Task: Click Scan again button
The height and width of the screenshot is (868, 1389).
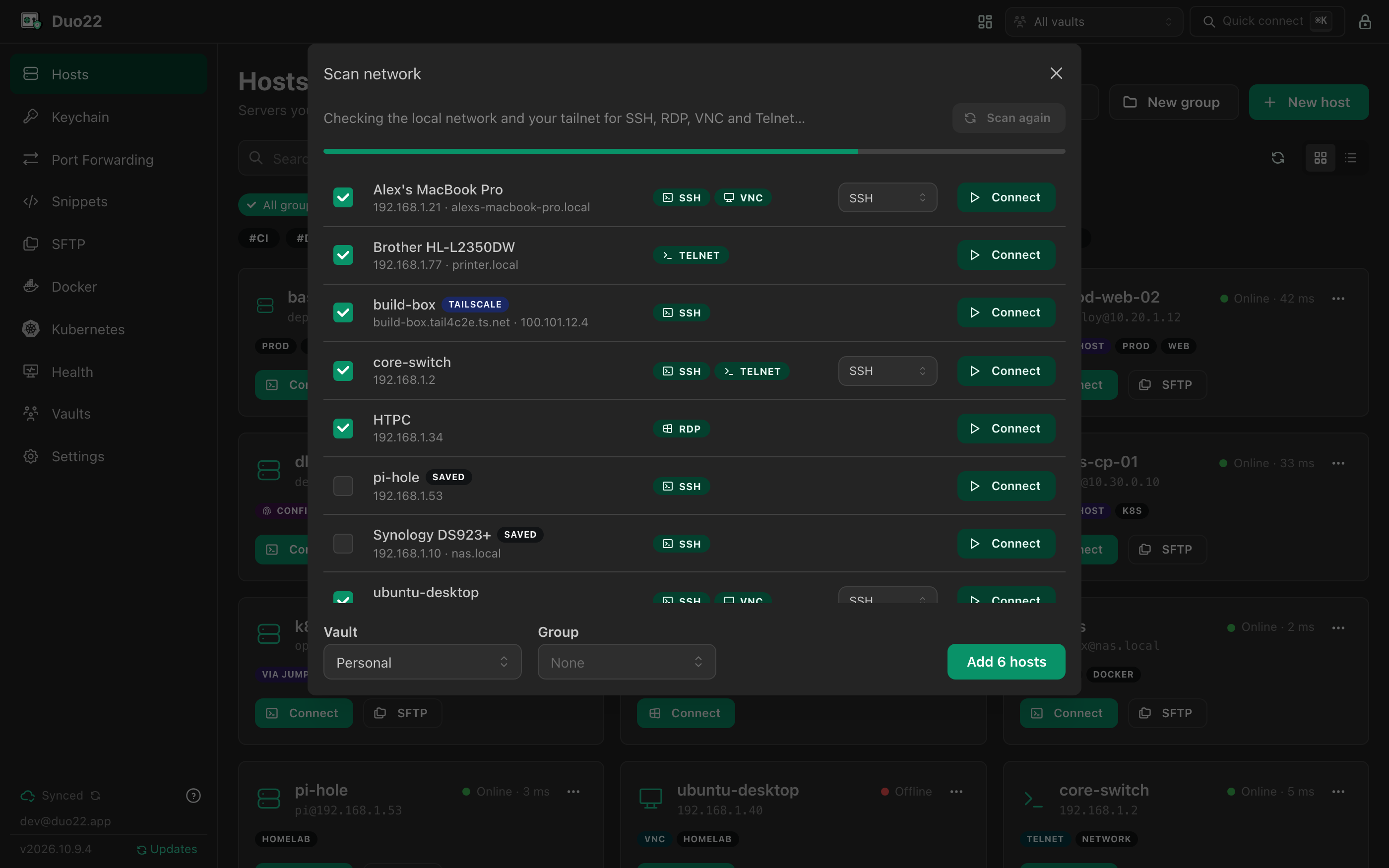Action: (x=1009, y=118)
